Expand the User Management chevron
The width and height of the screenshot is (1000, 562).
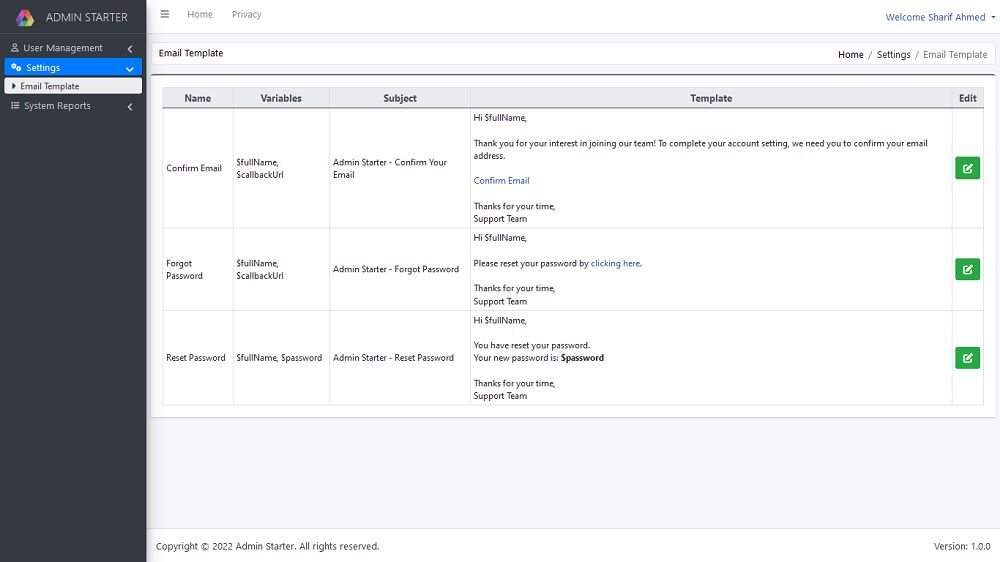pos(130,49)
